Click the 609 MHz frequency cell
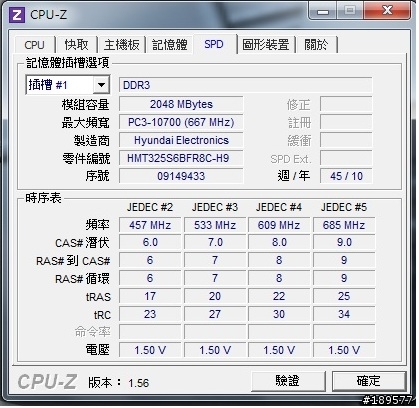Image resolution: width=419 pixels, height=408 pixels. click(279, 225)
